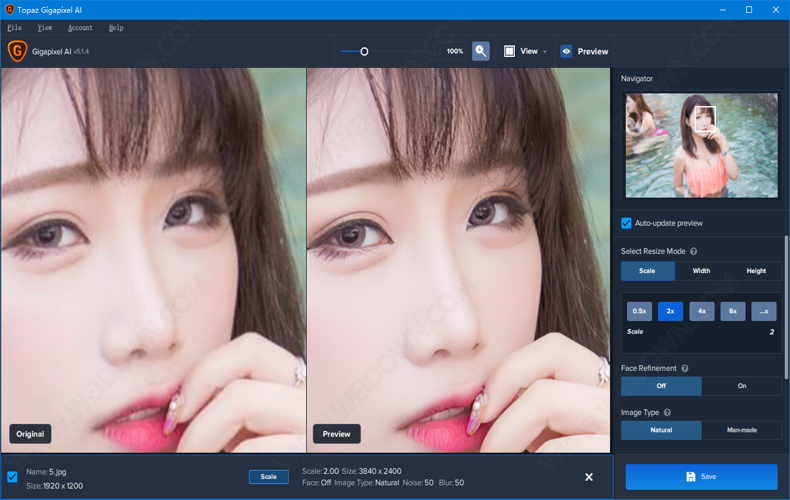
Task: Click the Preview eye icon
Action: (x=566, y=51)
